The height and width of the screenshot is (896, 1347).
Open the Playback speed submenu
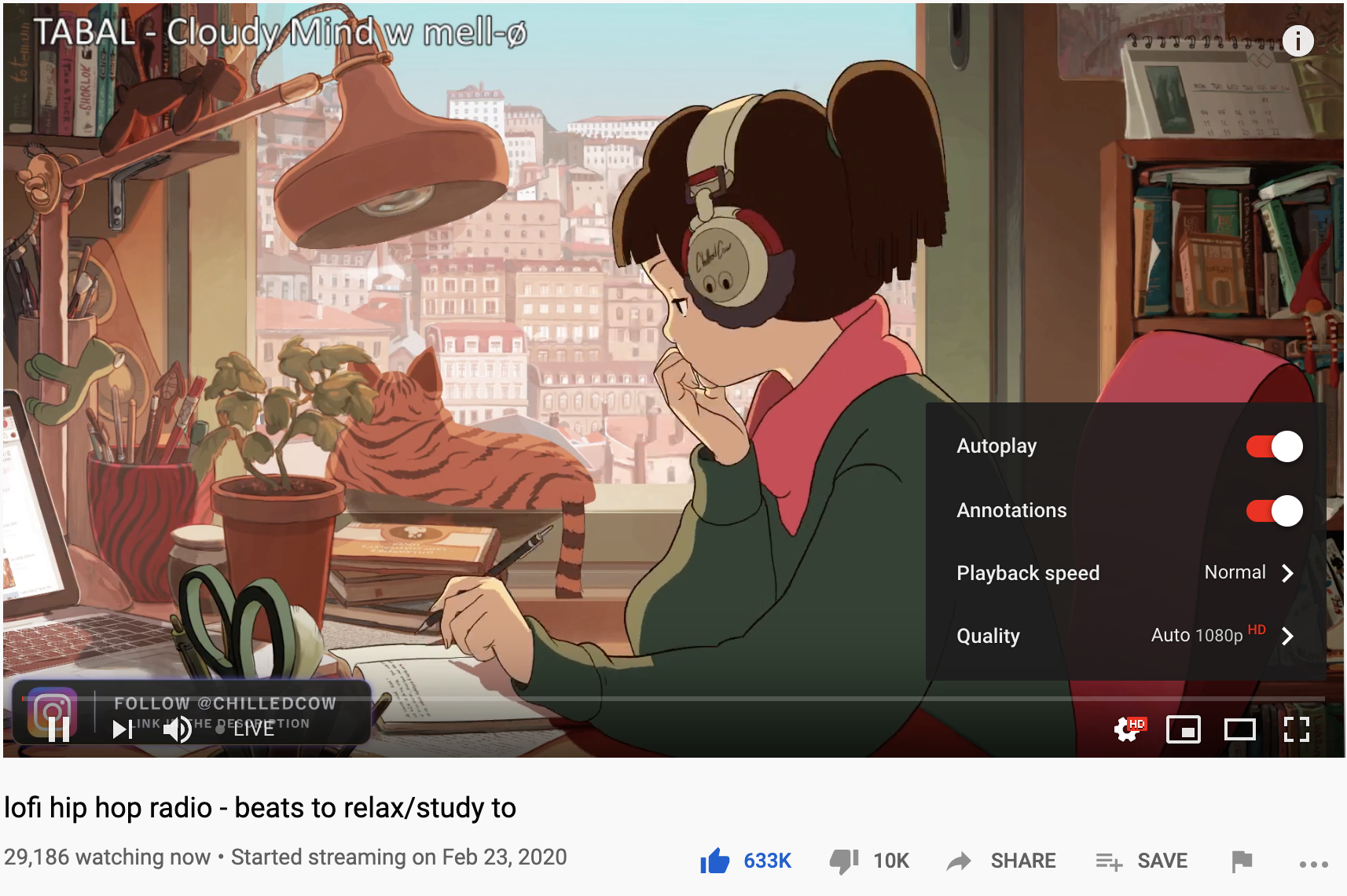click(x=1125, y=573)
